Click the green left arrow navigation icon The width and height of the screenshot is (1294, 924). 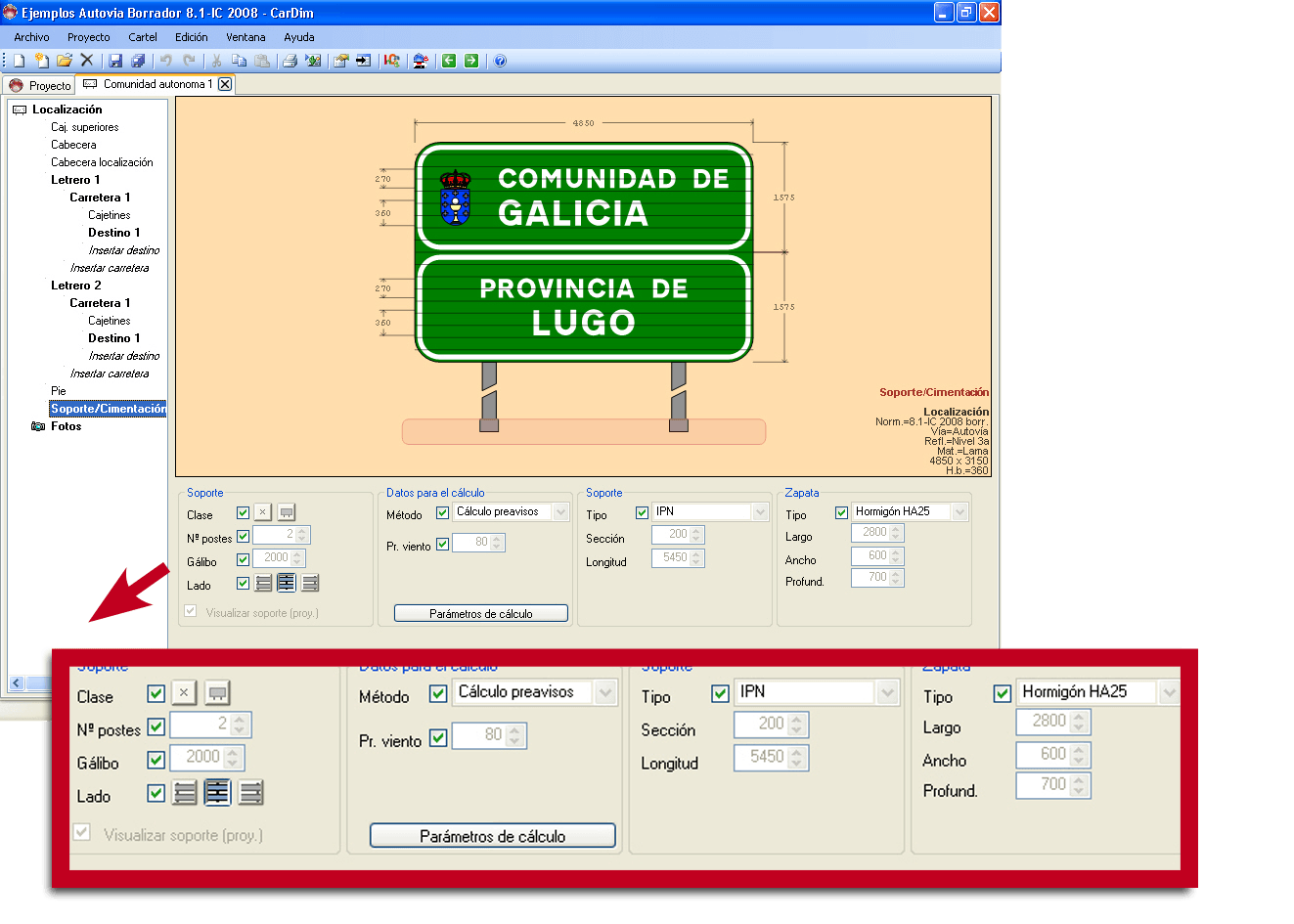pyautogui.click(x=449, y=61)
